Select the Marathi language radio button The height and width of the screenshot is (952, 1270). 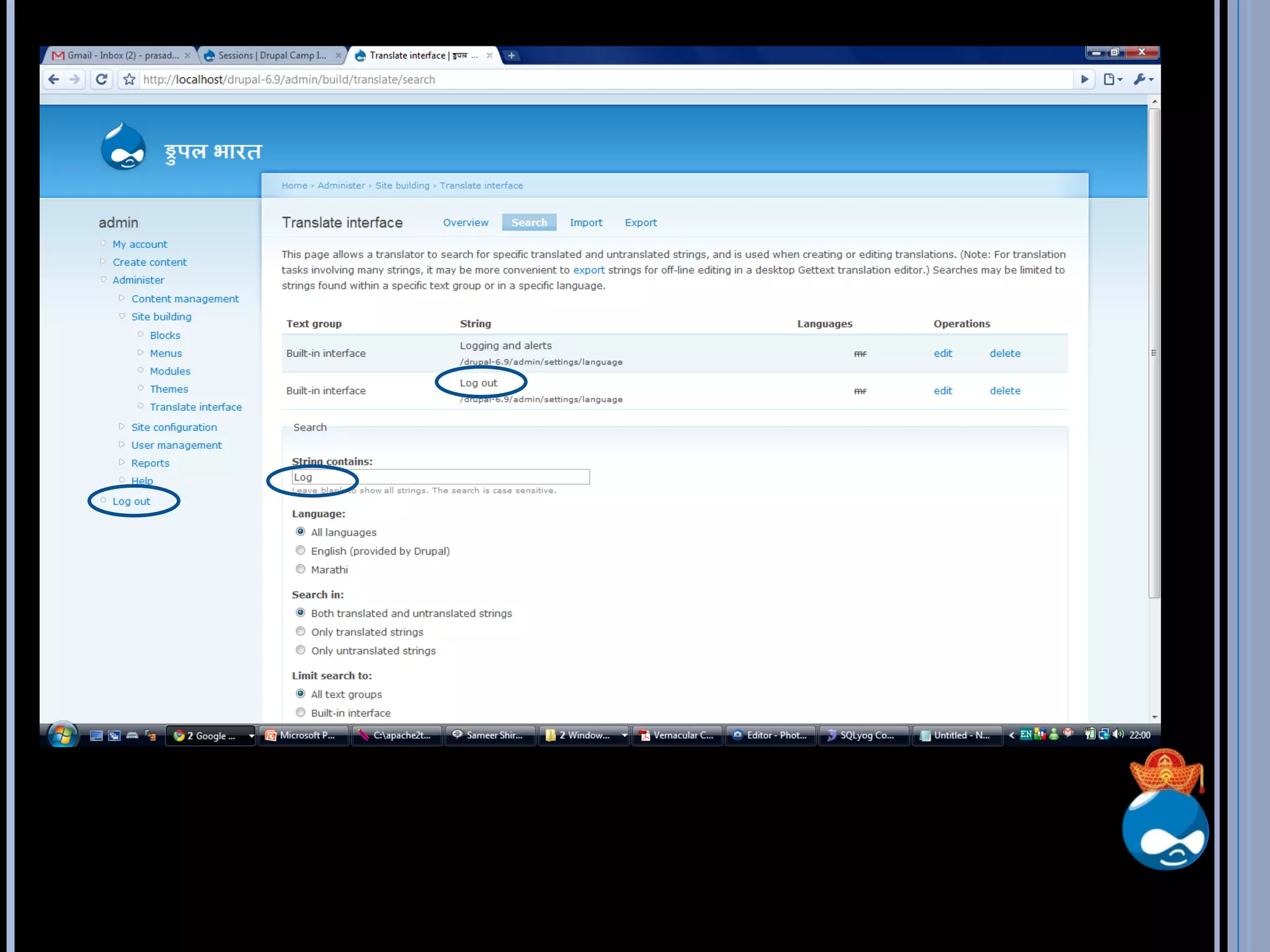[301, 569]
